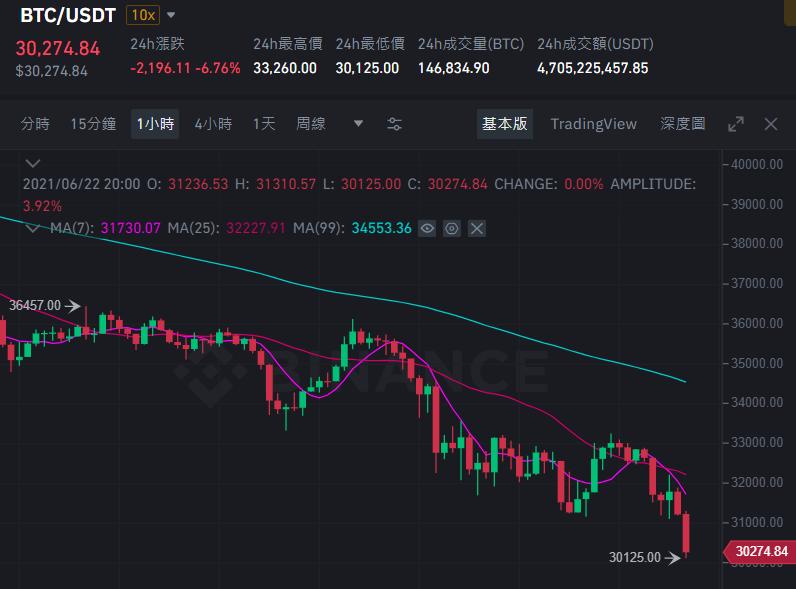Close the chart panel
This screenshot has height=589, width=796.
click(x=771, y=124)
